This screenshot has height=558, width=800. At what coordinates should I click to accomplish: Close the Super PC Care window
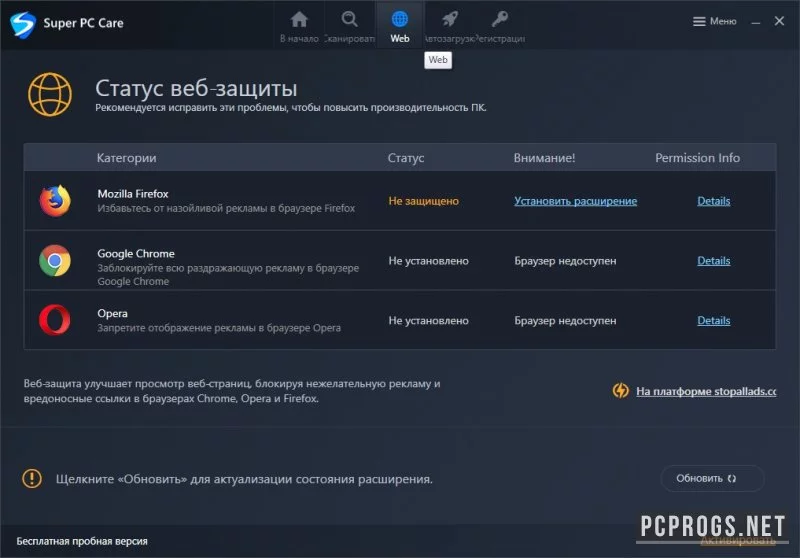point(779,21)
